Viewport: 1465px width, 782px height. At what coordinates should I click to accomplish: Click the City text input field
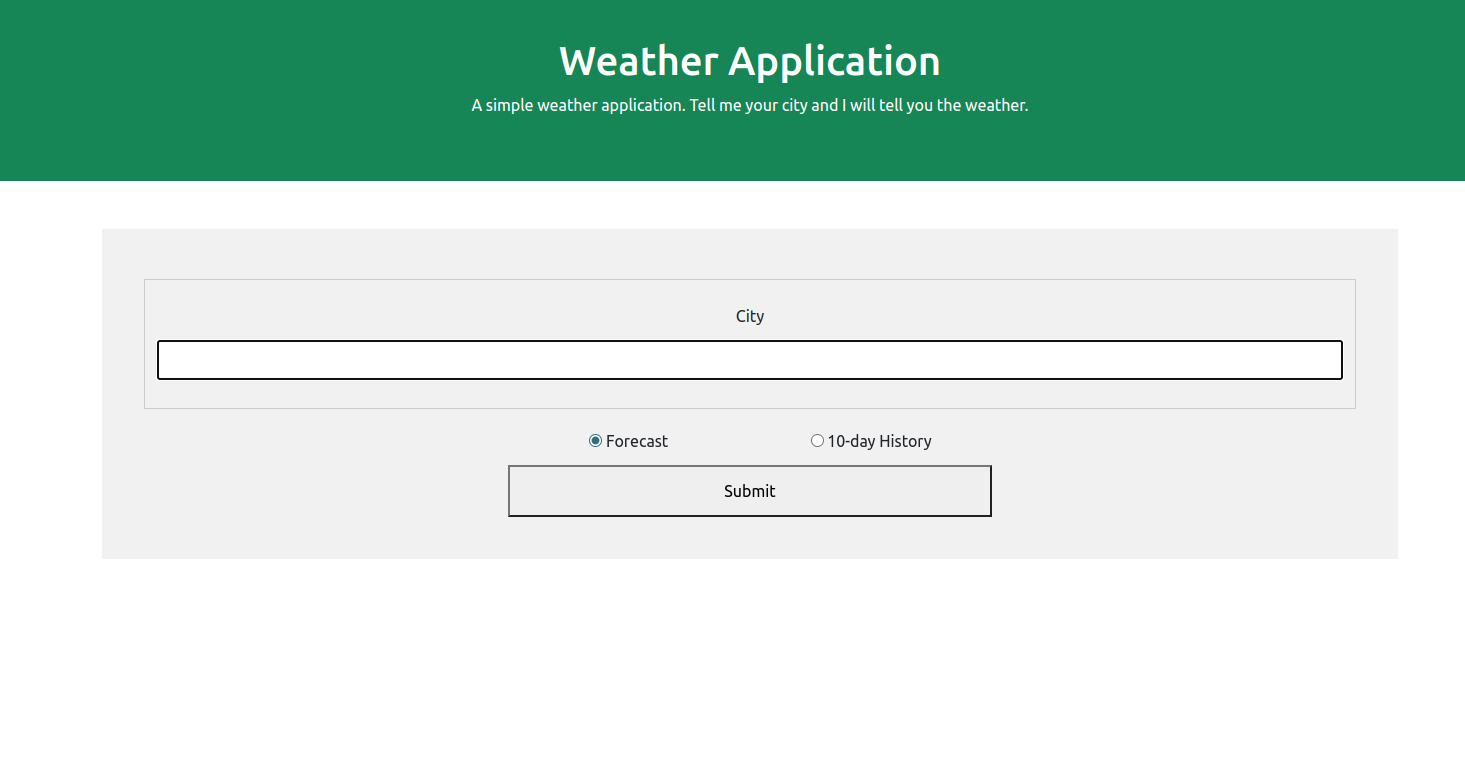(749, 360)
